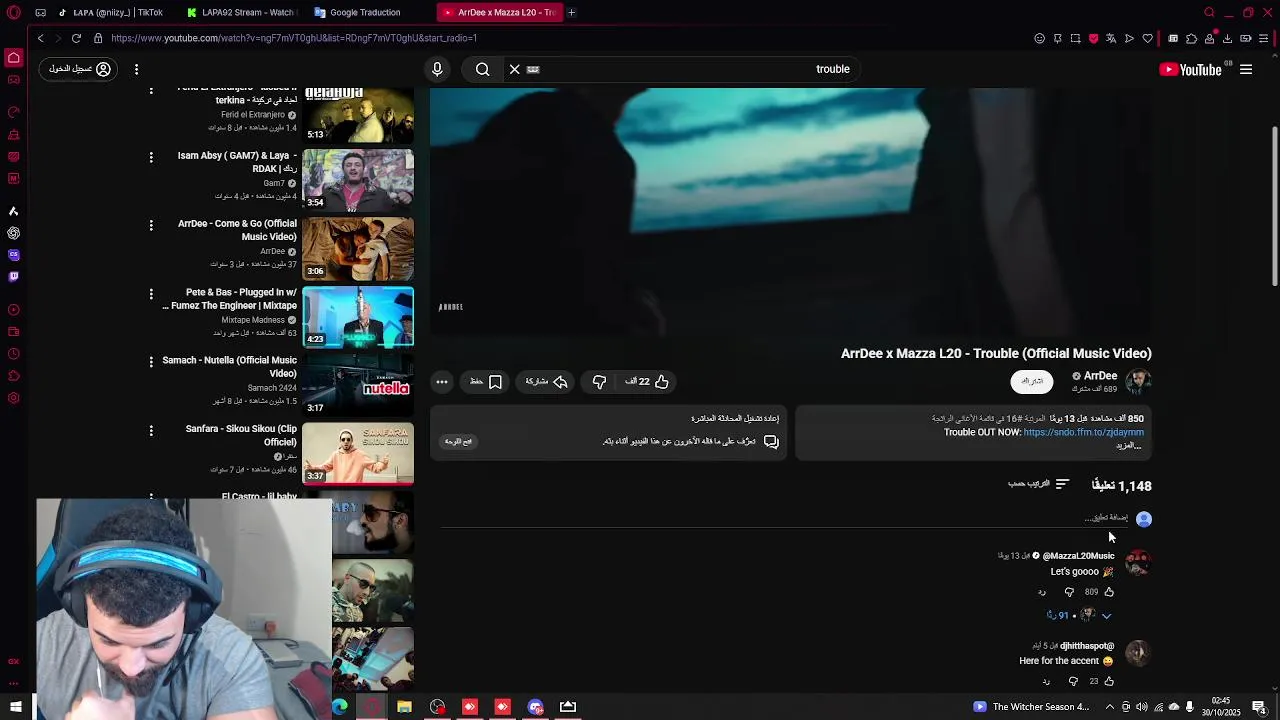Click the Share arrow button
1280x720 pixels.
pyautogui.click(x=547, y=381)
